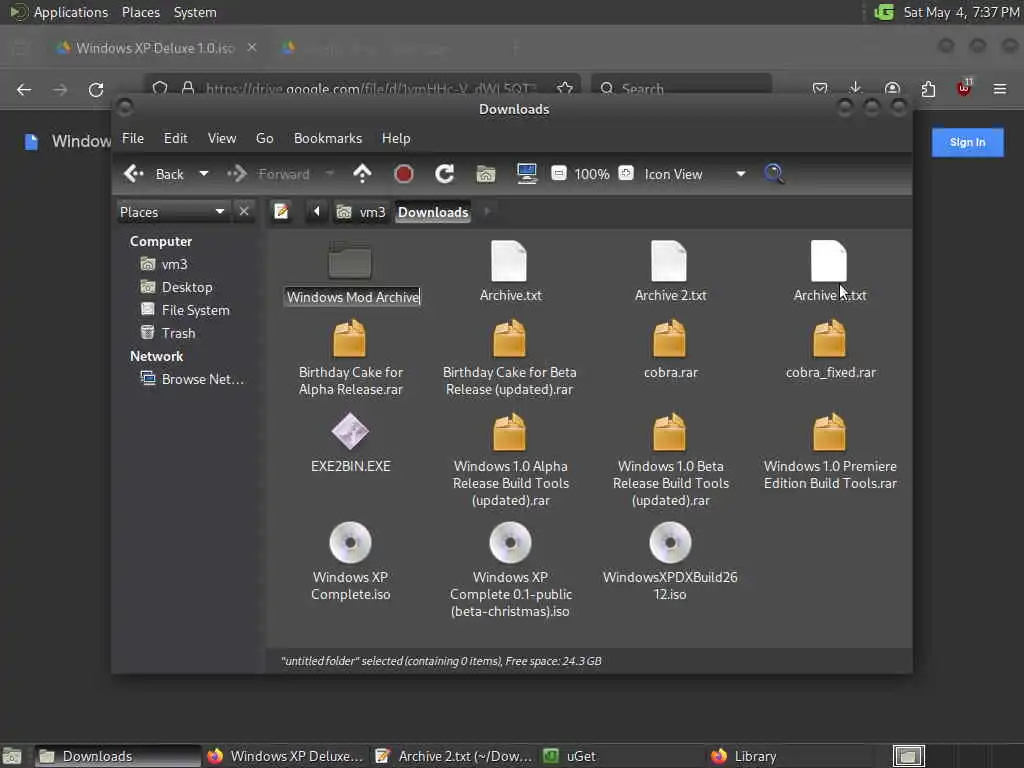Select the new folder icon being renamed

(350, 261)
